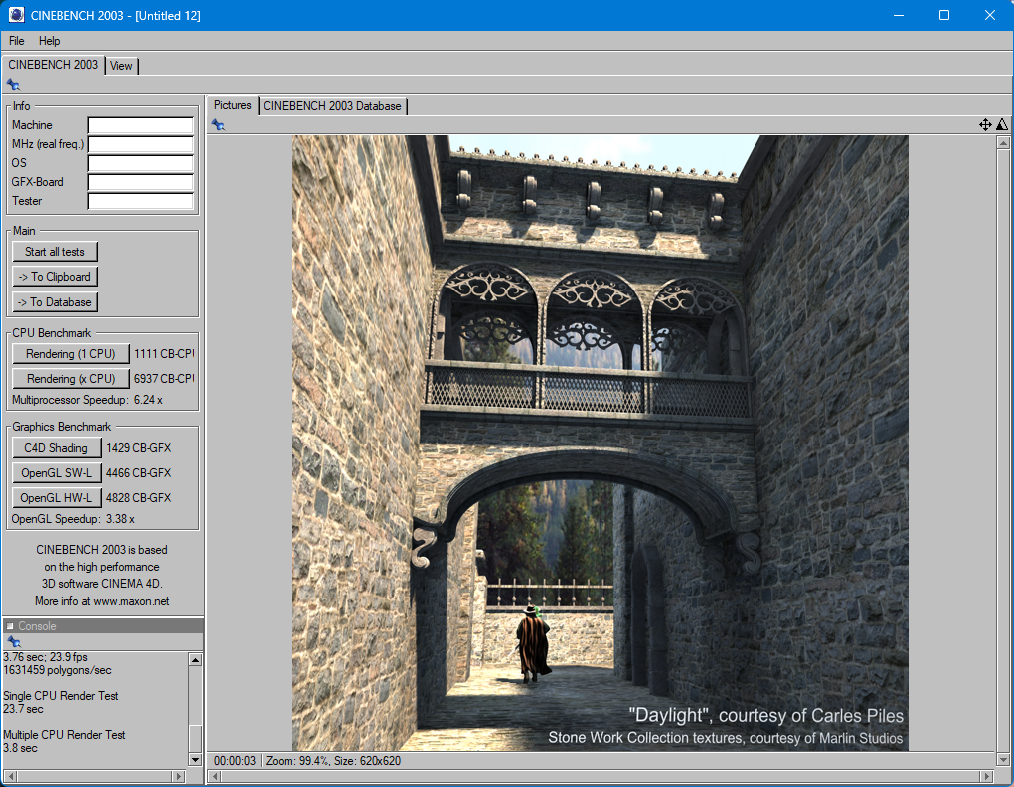Click the pin icon under the Pictures tab

[x=218, y=125]
